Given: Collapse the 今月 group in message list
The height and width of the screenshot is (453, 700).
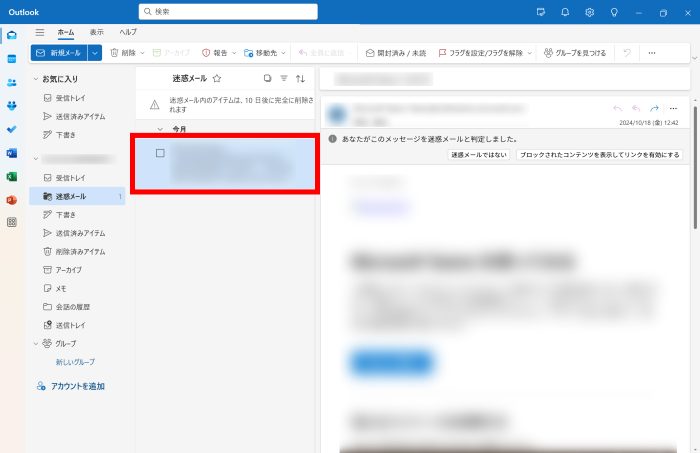Looking at the screenshot, I should [160, 130].
